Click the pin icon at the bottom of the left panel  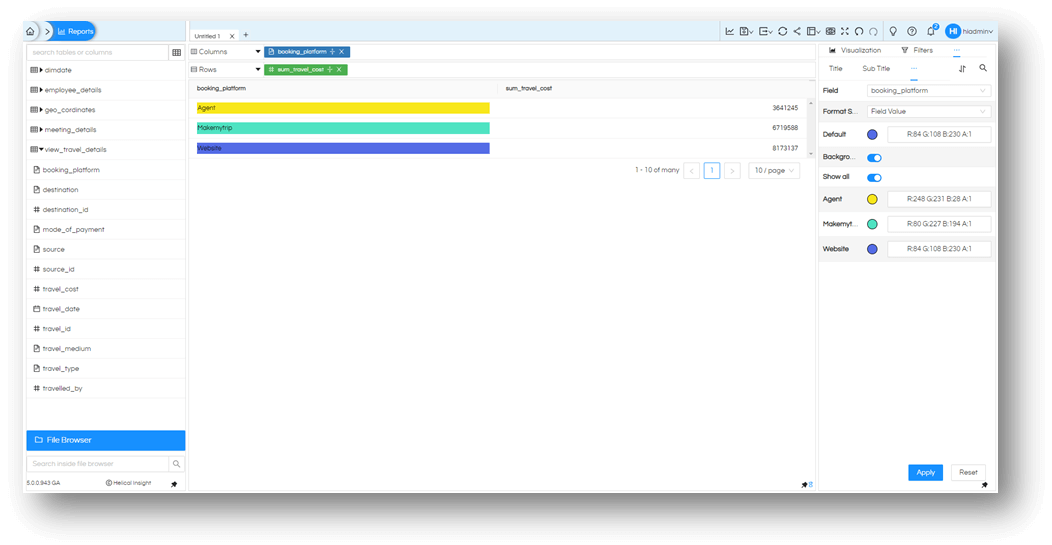174,485
